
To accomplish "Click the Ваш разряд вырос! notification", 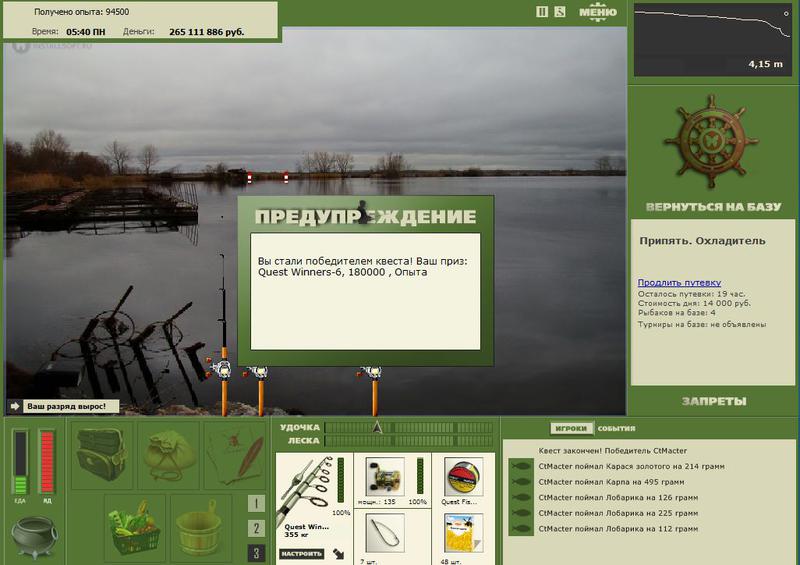I will click(x=71, y=406).
